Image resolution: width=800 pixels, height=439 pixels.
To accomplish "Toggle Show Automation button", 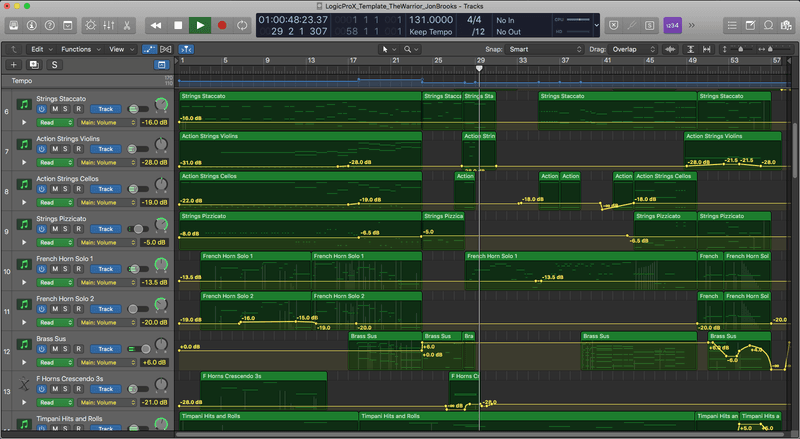I will (x=149, y=49).
